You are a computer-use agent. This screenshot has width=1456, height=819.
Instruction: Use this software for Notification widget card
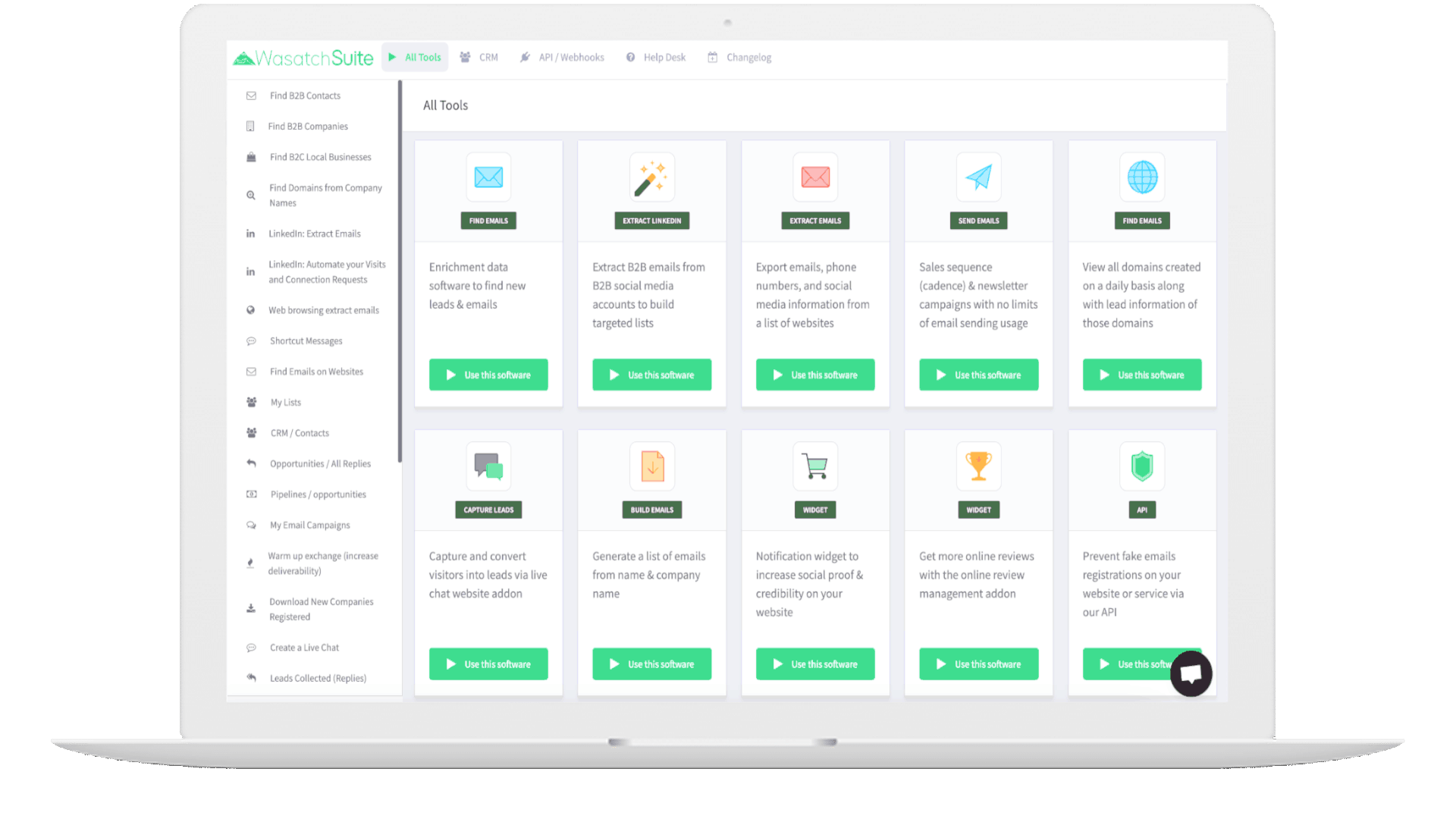click(815, 664)
